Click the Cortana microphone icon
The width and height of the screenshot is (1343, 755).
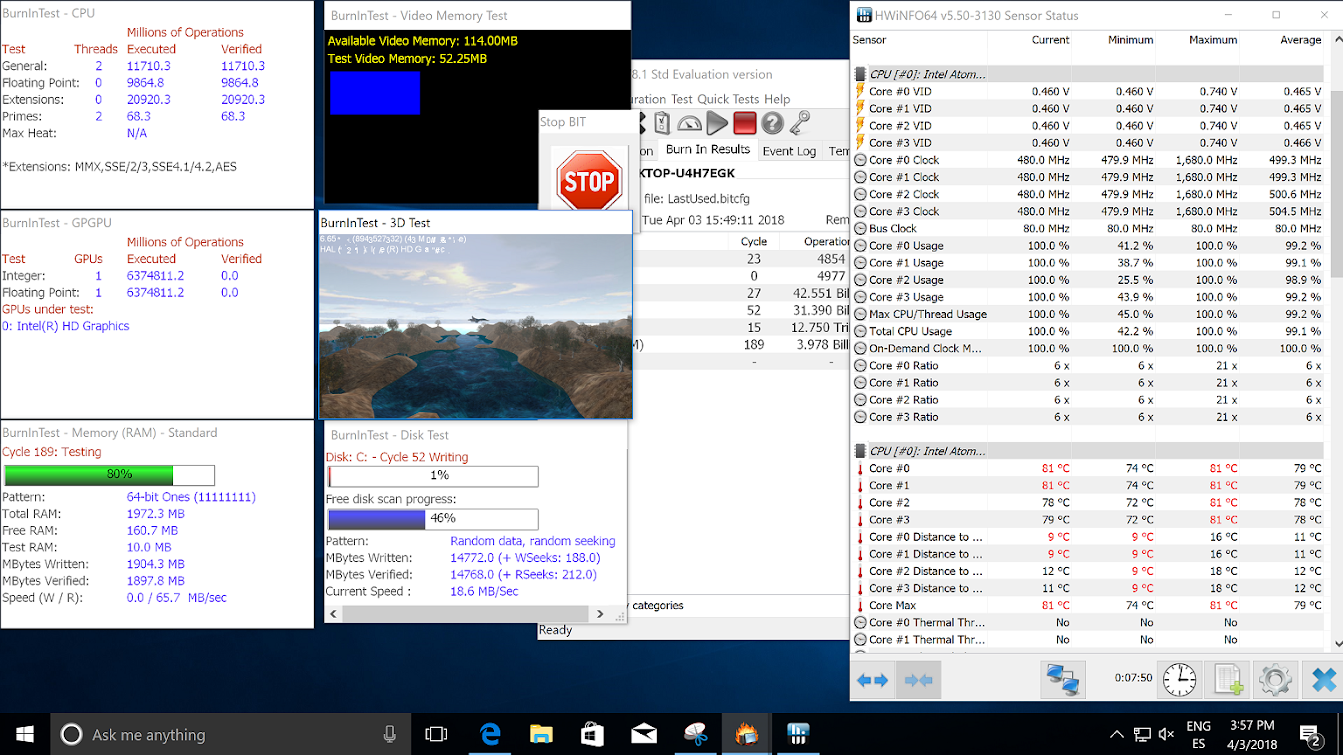click(x=390, y=734)
